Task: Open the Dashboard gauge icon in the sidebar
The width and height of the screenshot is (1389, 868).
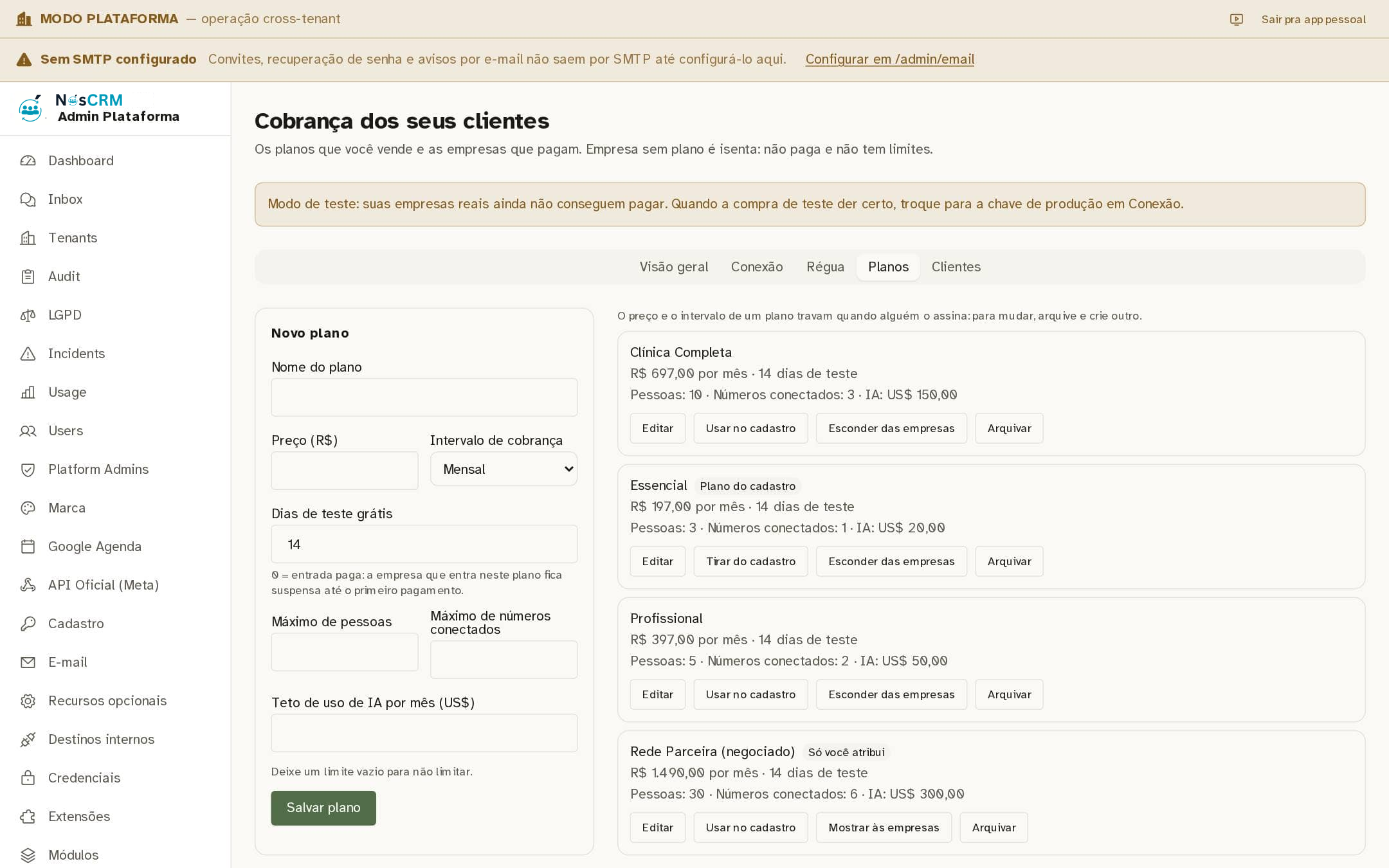Action: pos(28,161)
